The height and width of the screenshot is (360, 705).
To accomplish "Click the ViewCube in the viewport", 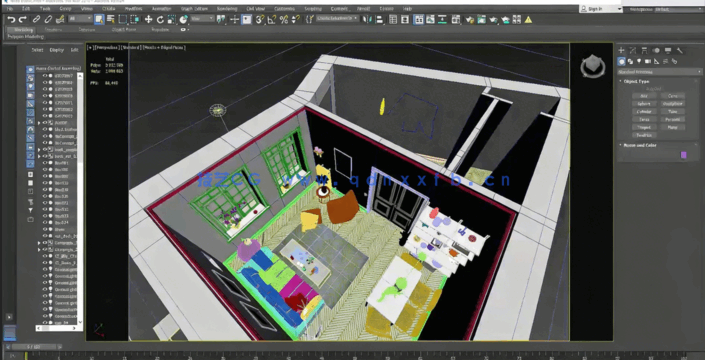I will pos(593,66).
